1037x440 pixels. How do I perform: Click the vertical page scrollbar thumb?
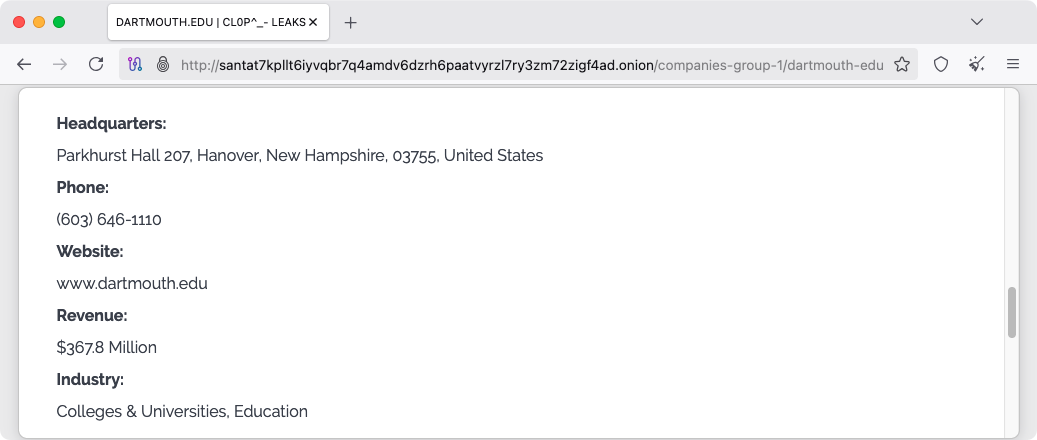[x=1011, y=312]
